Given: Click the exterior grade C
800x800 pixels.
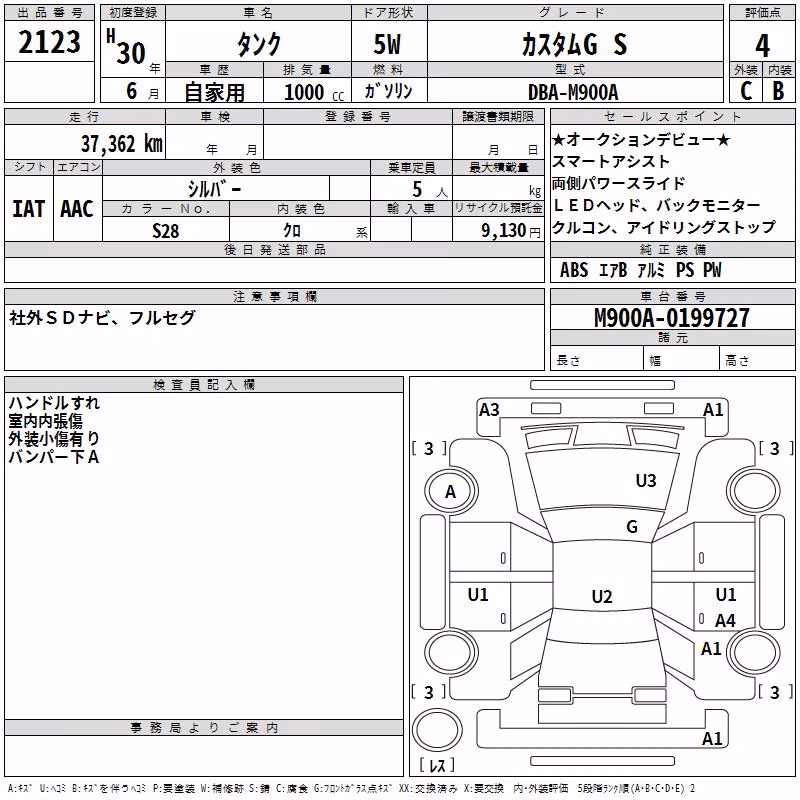Looking at the screenshot, I should [x=746, y=91].
